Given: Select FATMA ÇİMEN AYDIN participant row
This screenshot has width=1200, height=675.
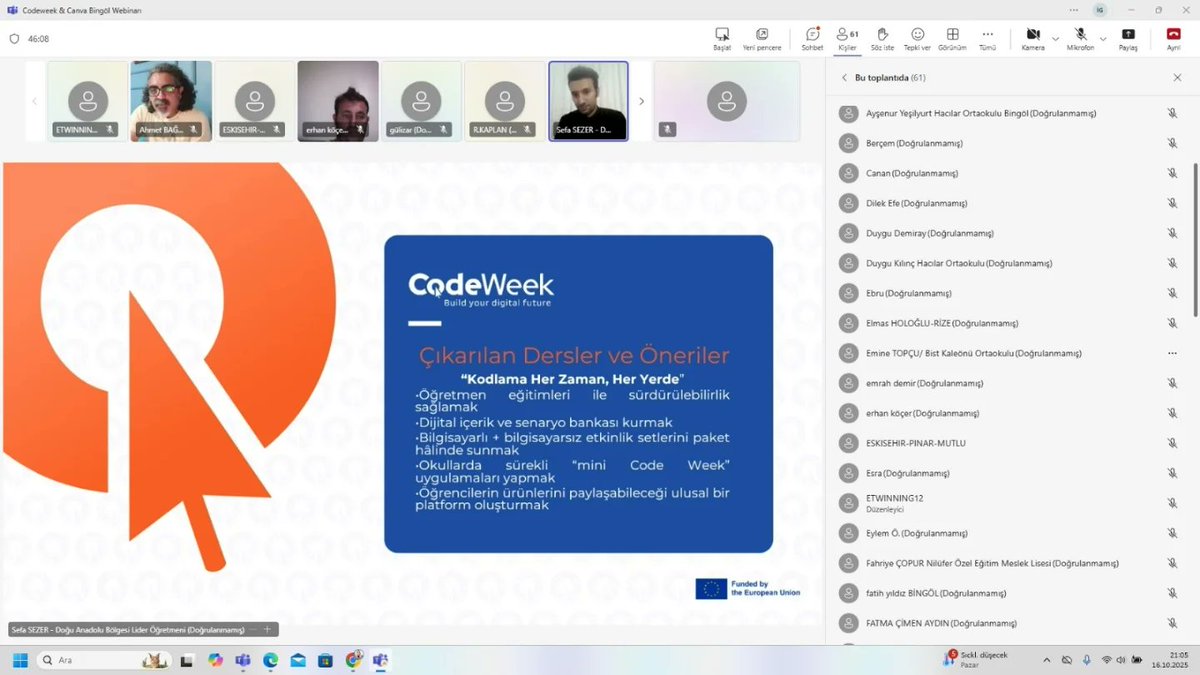Looking at the screenshot, I should (x=1010, y=623).
